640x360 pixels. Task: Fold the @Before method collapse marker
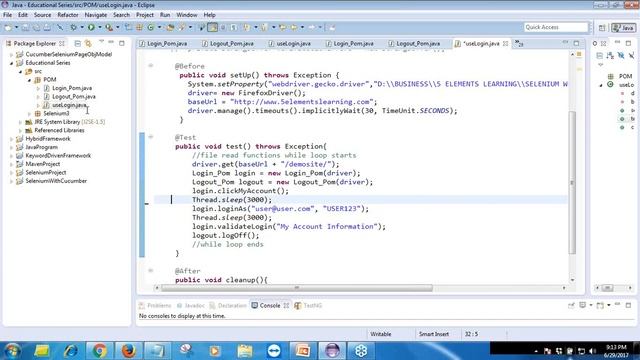coord(151,66)
